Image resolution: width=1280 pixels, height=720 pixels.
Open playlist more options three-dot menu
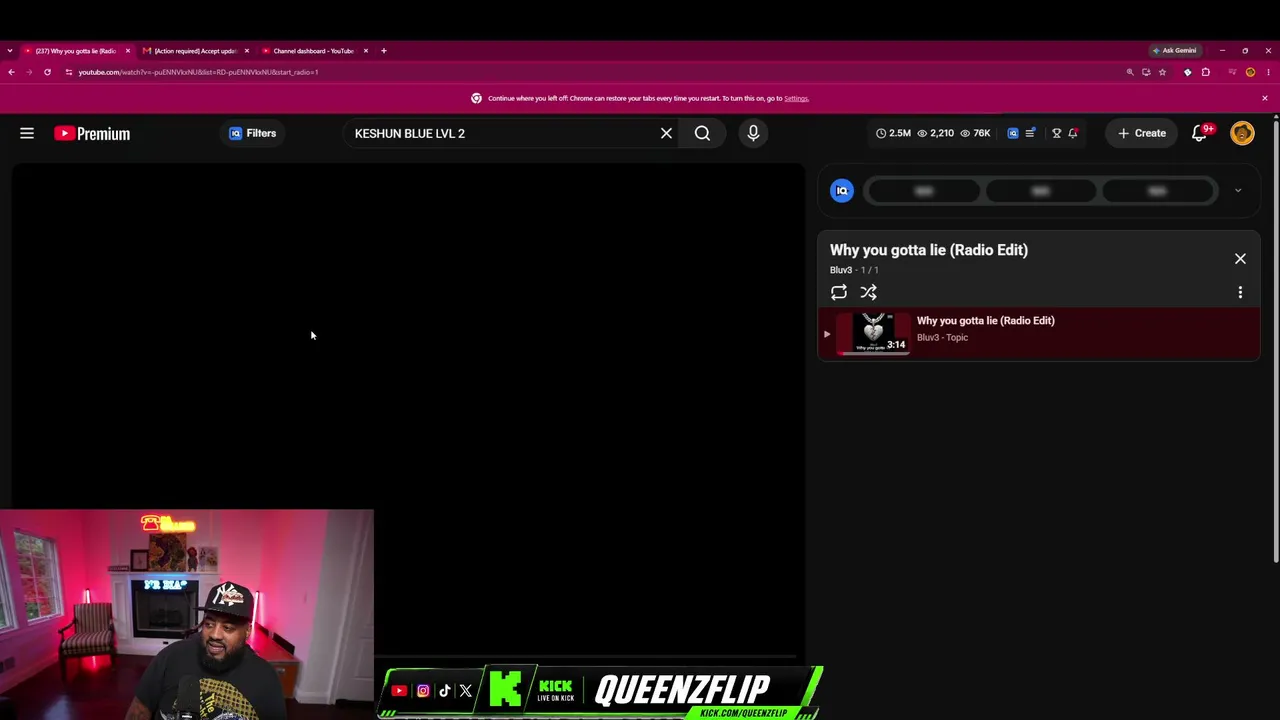tap(1240, 292)
